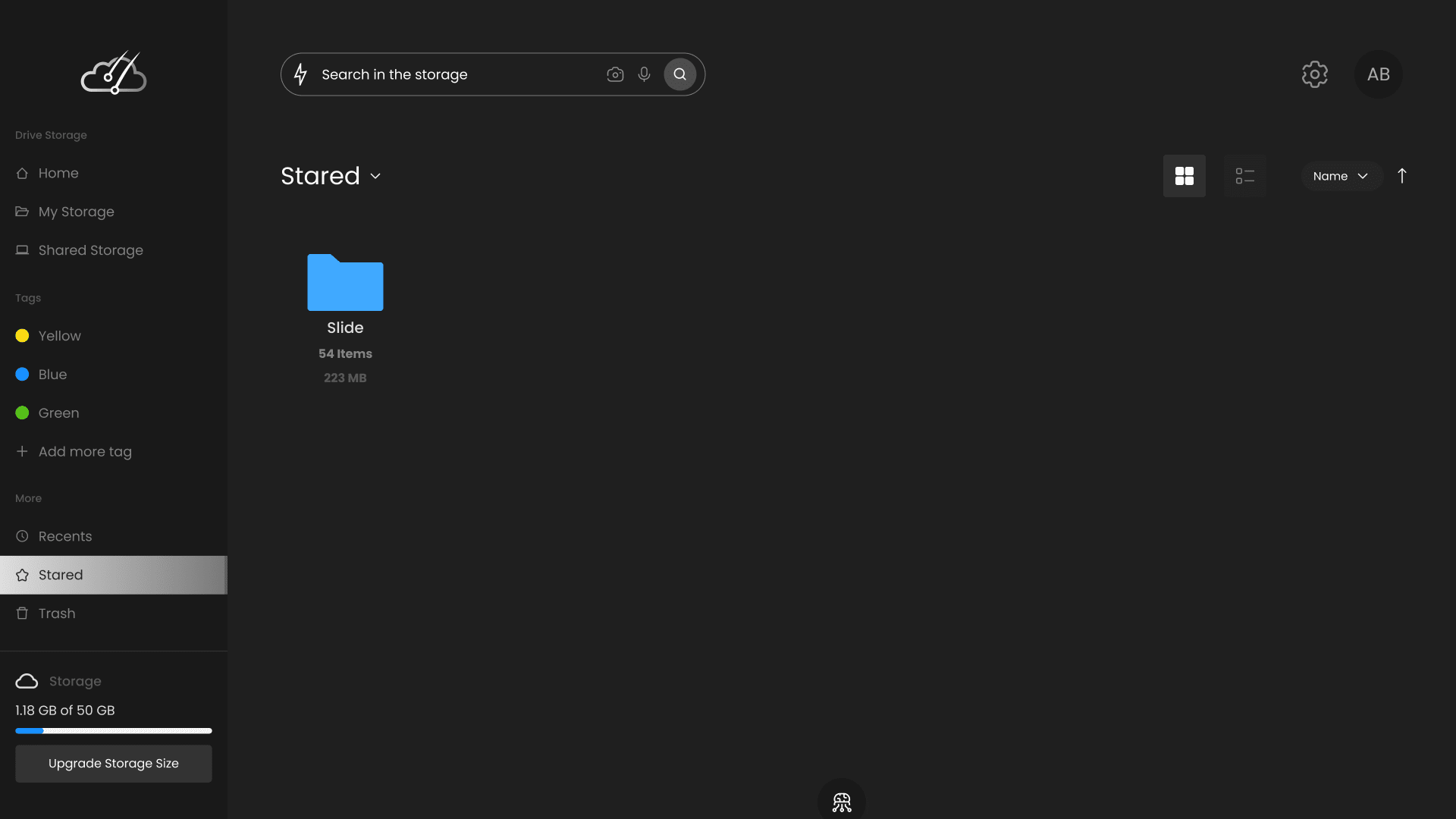Filter by Green tag

coord(114,413)
